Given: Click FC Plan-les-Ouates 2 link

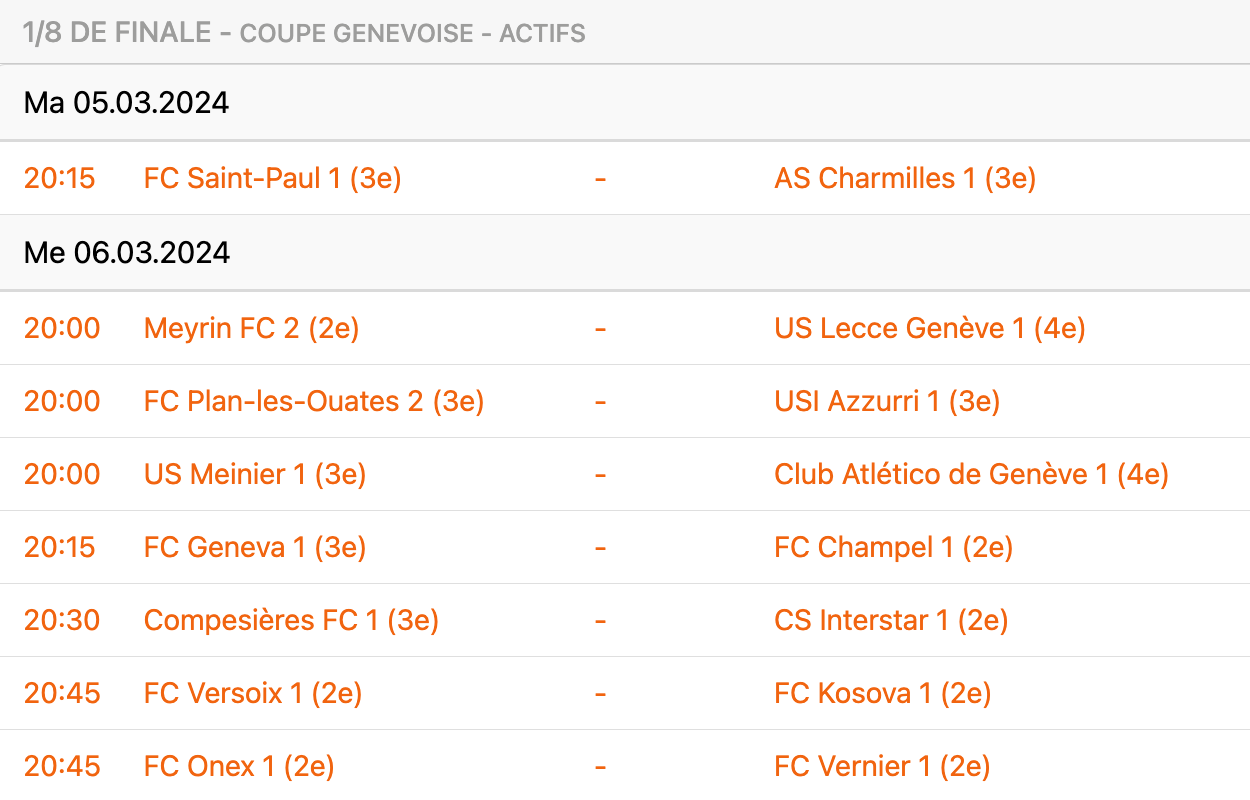Looking at the screenshot, I should coord(313,401).
